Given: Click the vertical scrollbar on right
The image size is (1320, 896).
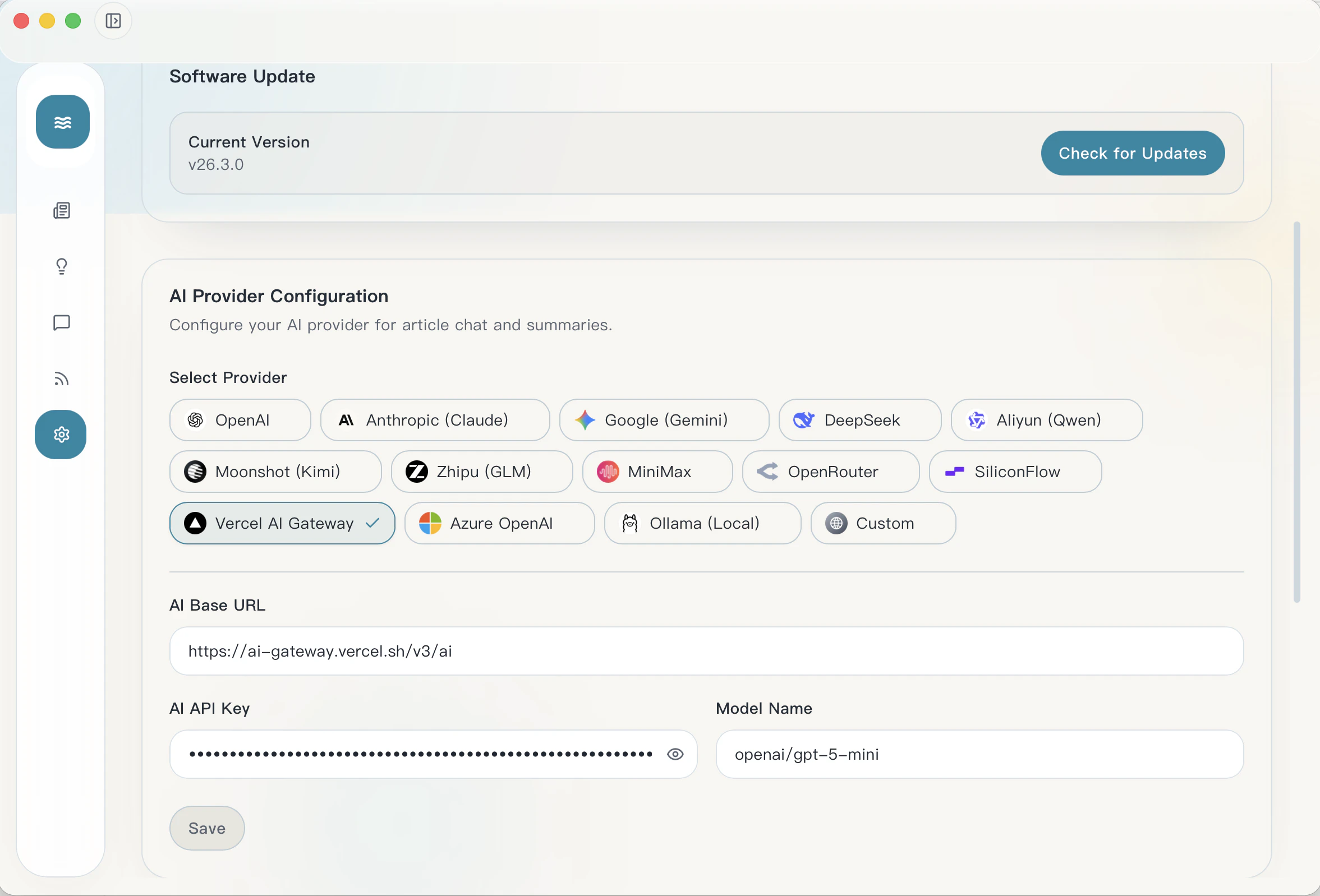Looking at the screenshot, I should click(x=1296, y=412).
